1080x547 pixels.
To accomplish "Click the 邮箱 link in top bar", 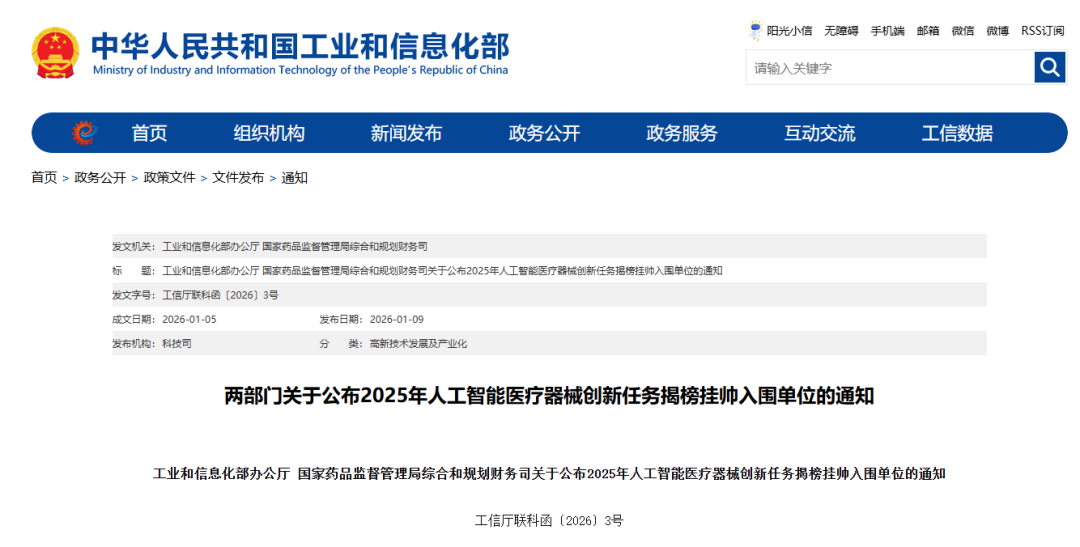I will pyautogui.click(x=928, y=31).
